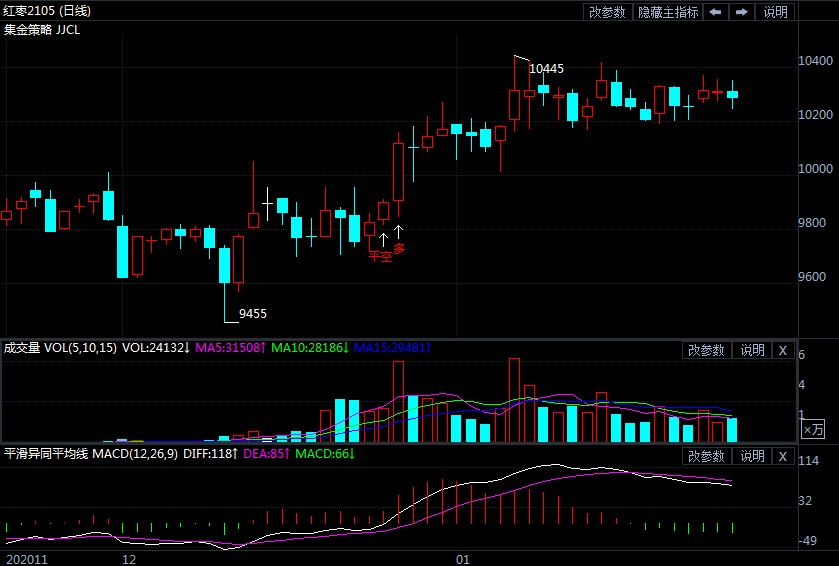Screen dimensions: 839x566
Task: Click 隐藏主指标 to hide the main indicator
Action: point(668,12)
